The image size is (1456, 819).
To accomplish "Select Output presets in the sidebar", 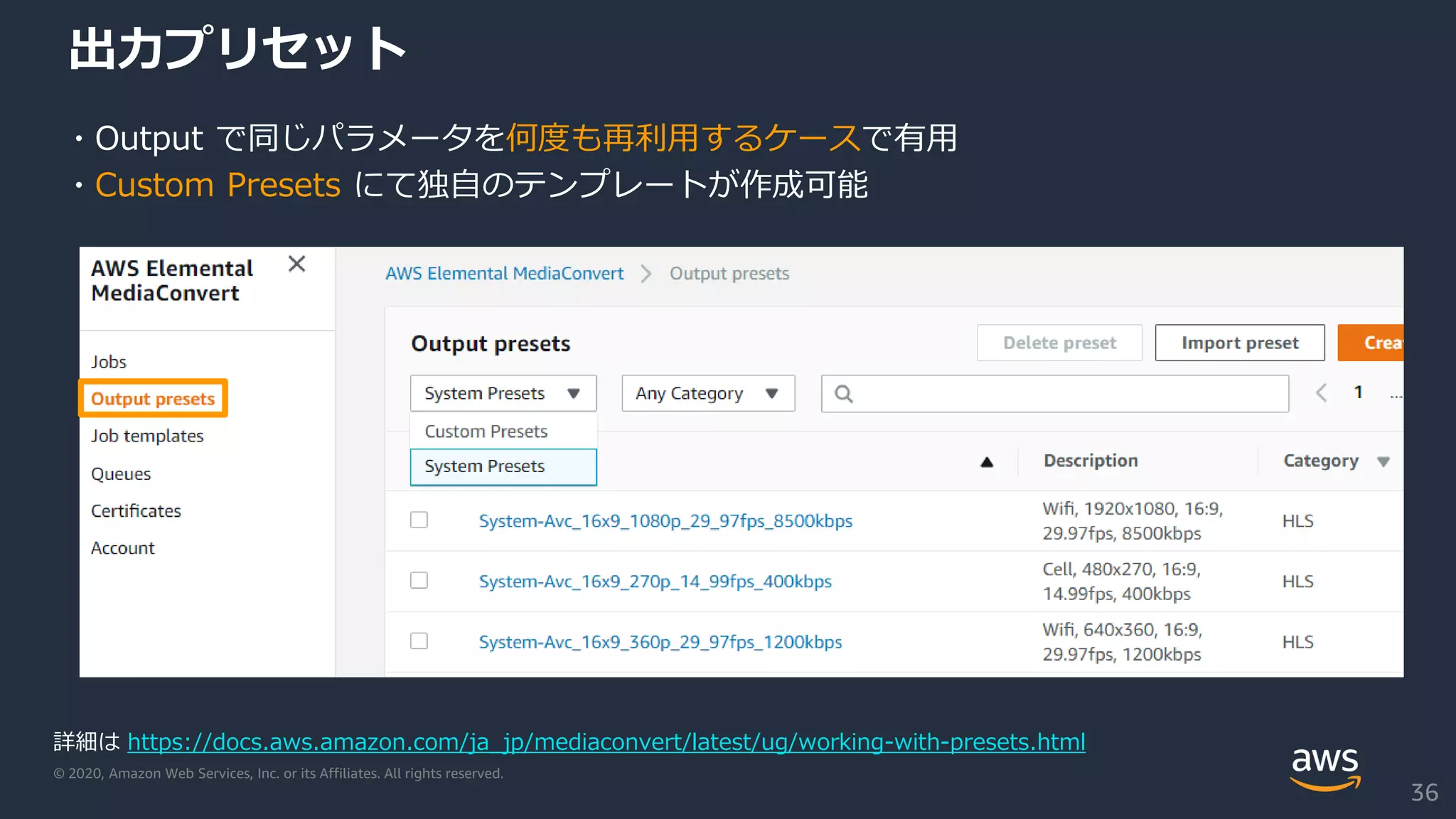I will (153, 398).
